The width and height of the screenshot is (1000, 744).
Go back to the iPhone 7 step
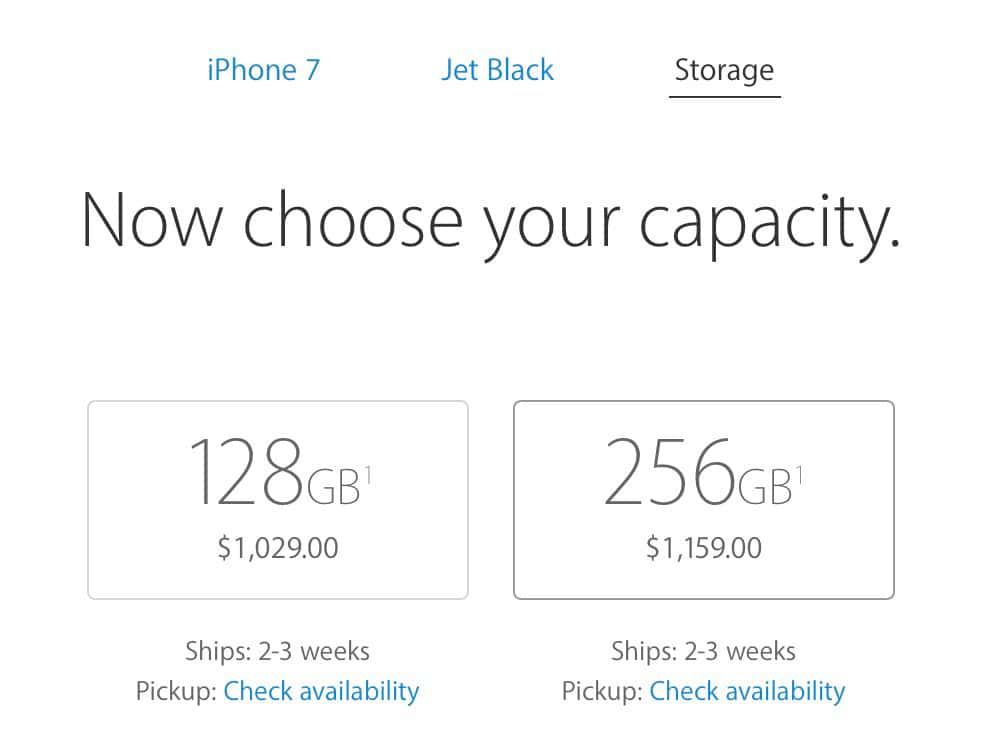tap(263, 70)
